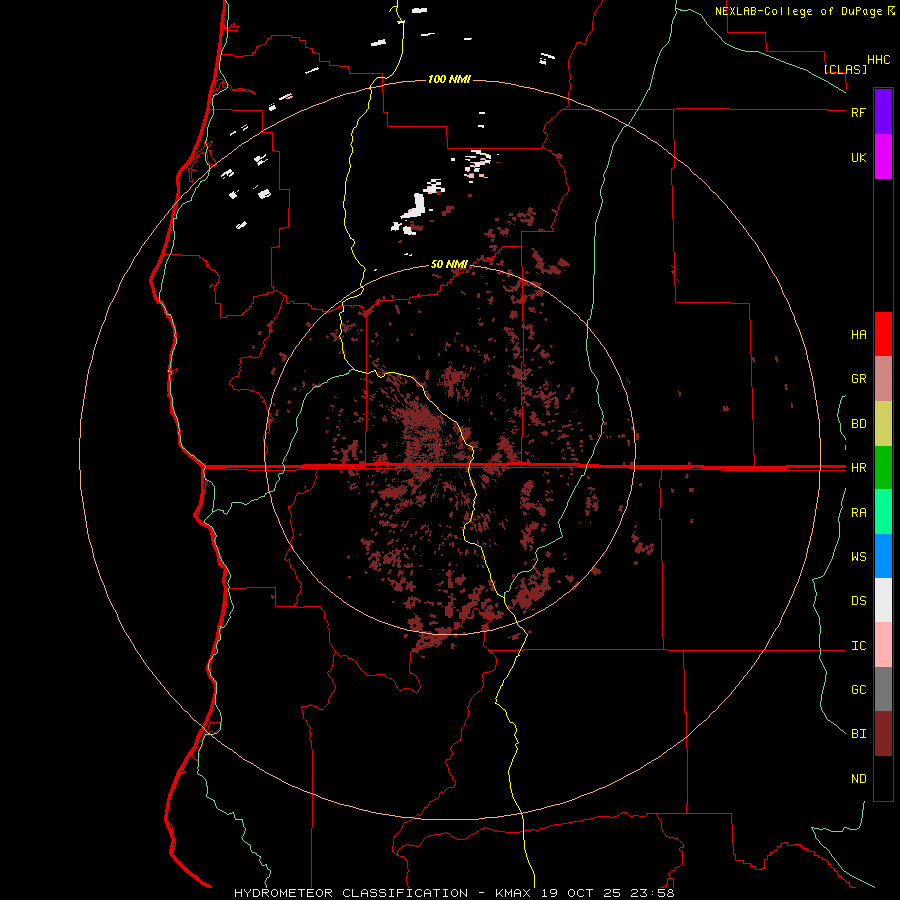
Task: Pick the WS blue legend block
Action: (x=883, y=556)
